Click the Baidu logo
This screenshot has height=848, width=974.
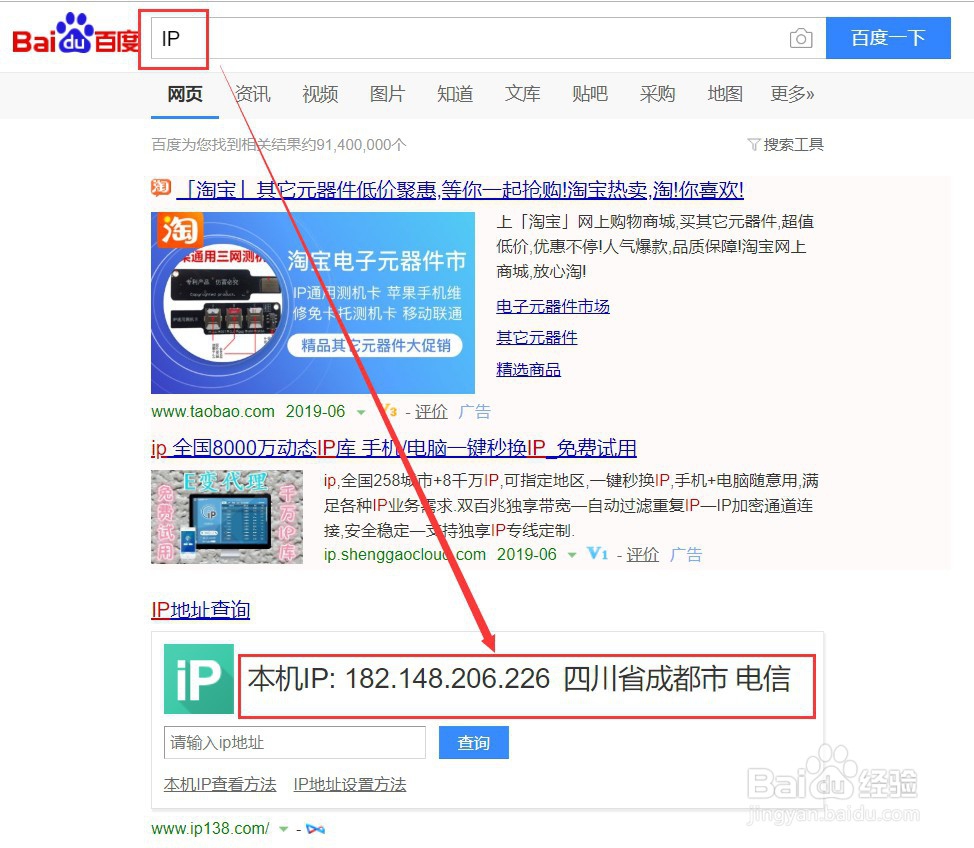point(75,35)
